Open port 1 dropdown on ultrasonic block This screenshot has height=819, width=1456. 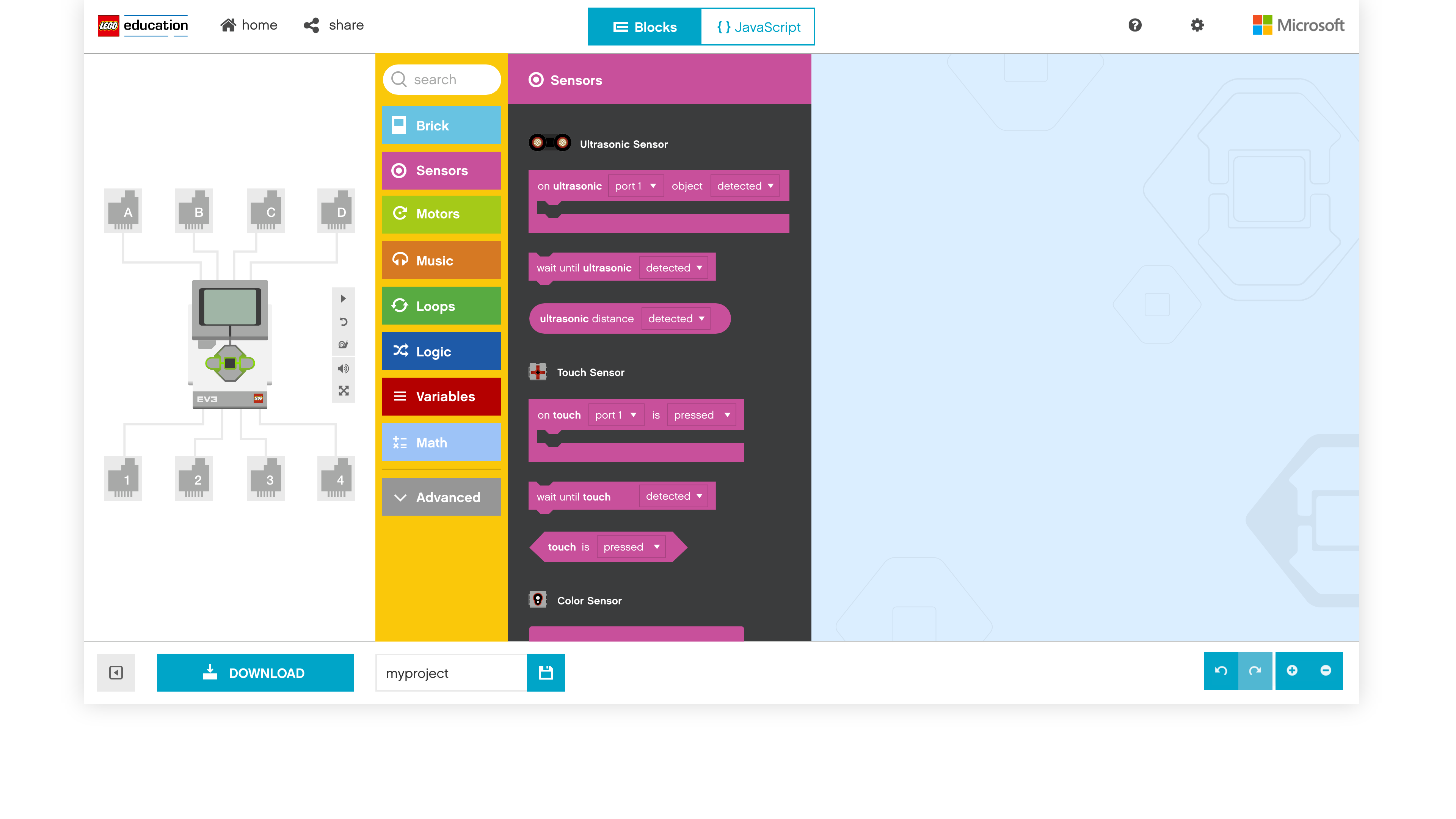click(x=635, y=186)
